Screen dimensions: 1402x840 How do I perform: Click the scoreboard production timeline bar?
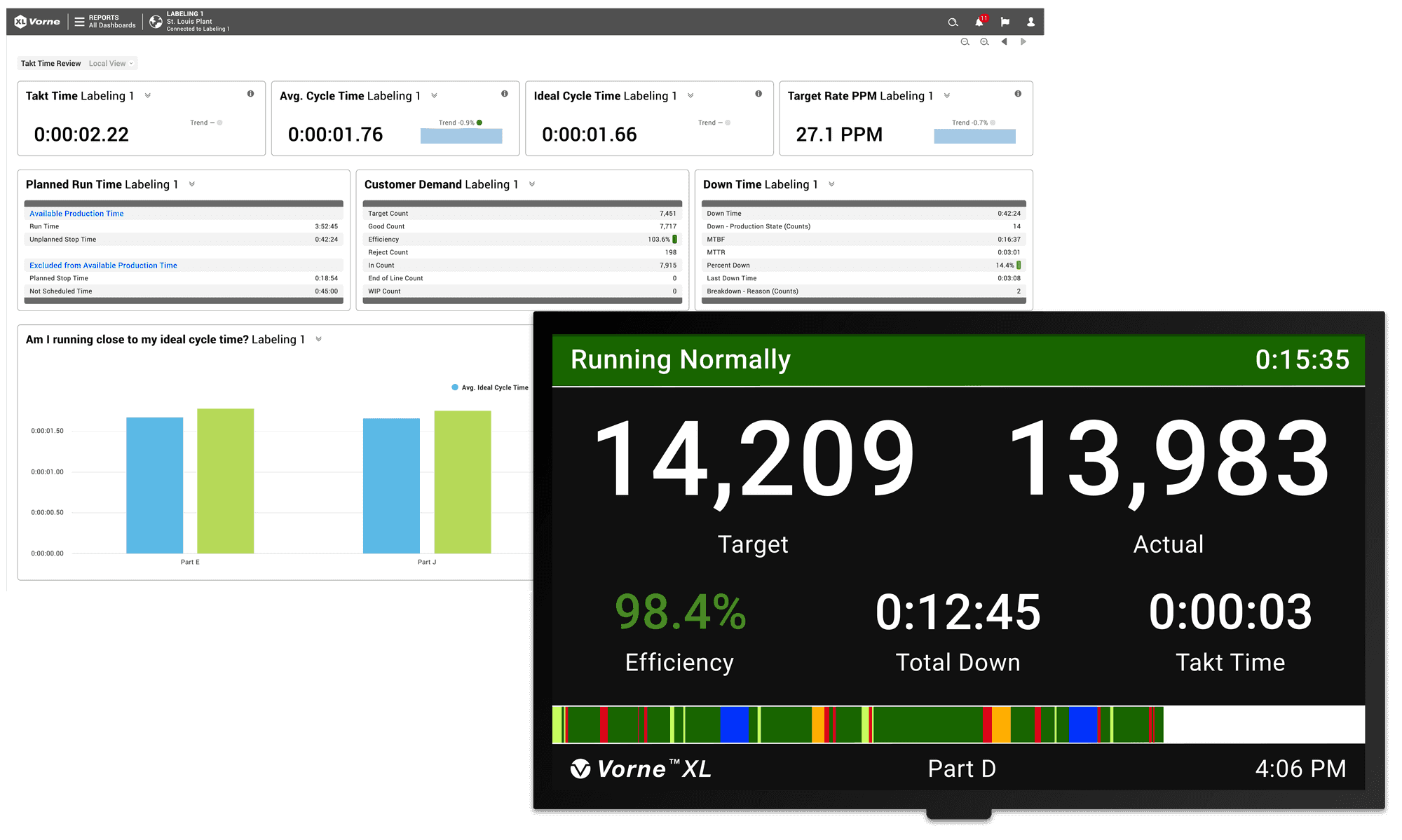[958, 724]
